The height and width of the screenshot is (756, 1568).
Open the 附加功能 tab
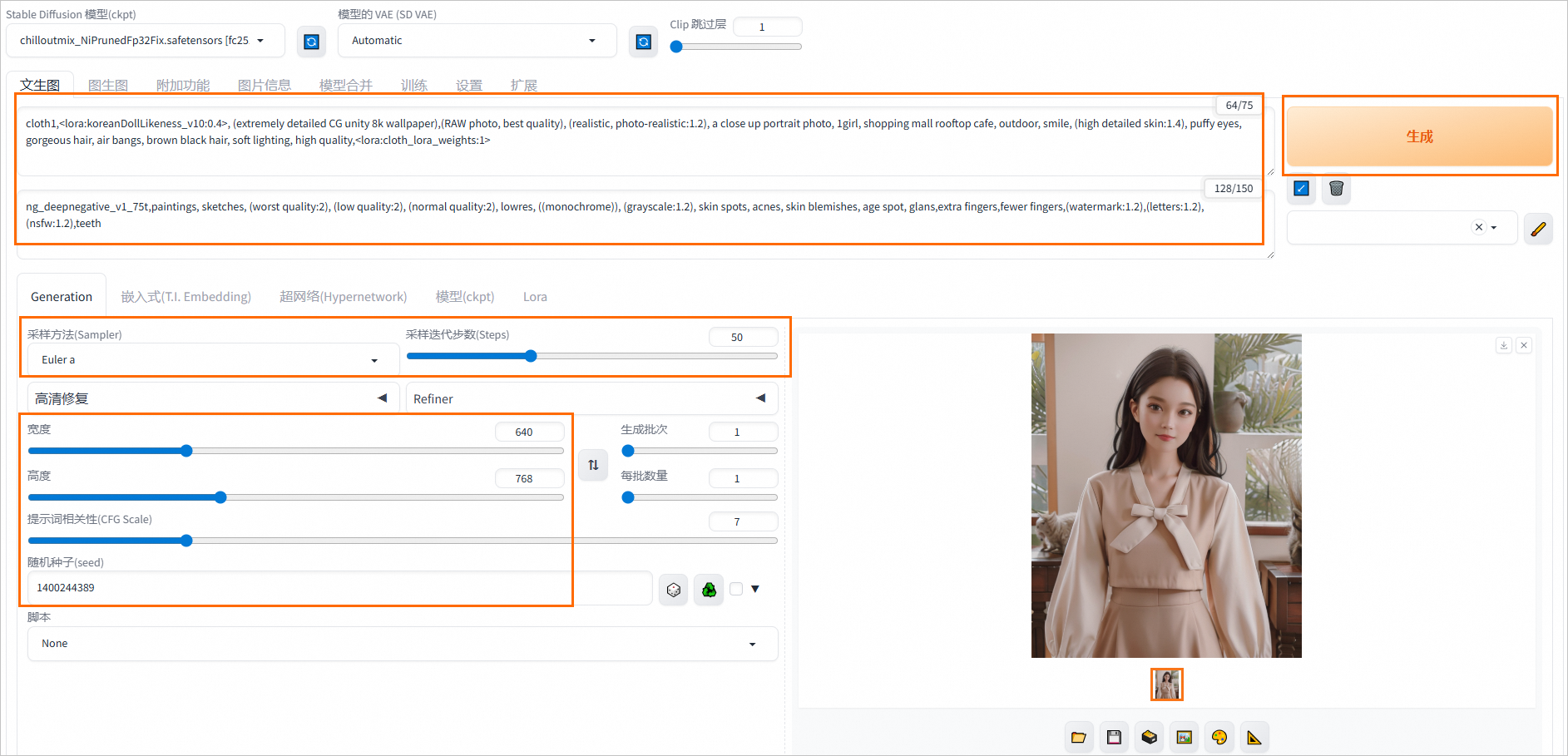click(x=183, y=85)
